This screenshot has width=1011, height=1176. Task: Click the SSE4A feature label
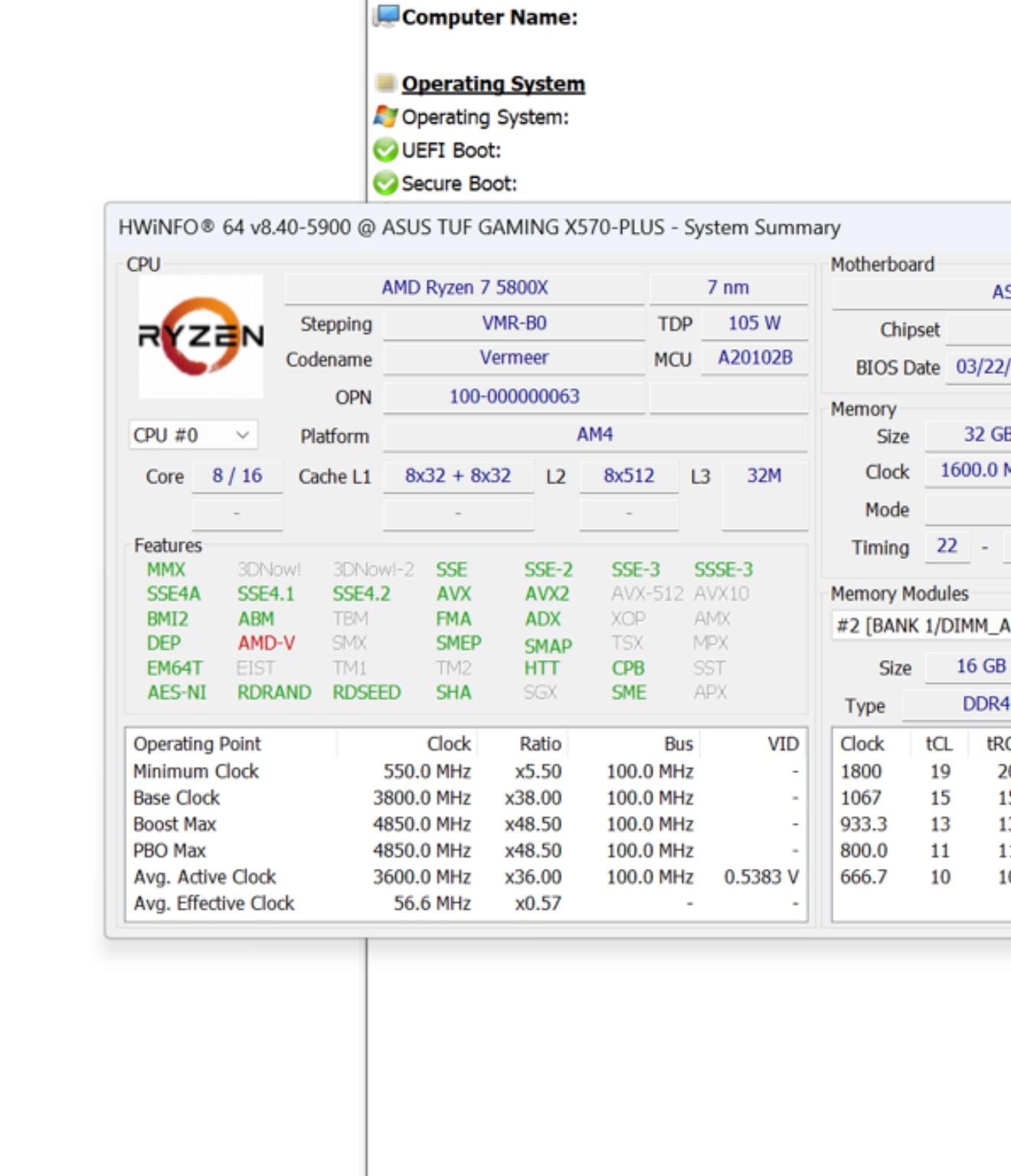[174, 594]
